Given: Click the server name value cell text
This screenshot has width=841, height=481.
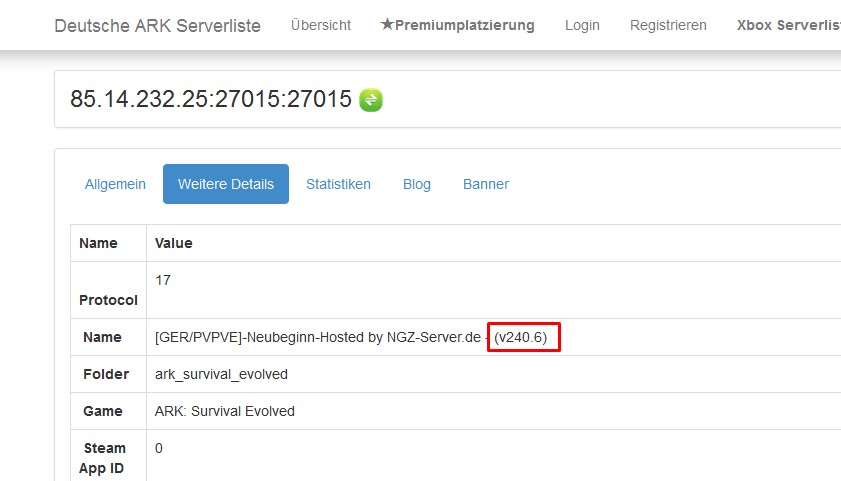Looking at the screenshot, I should click(351, 337).
